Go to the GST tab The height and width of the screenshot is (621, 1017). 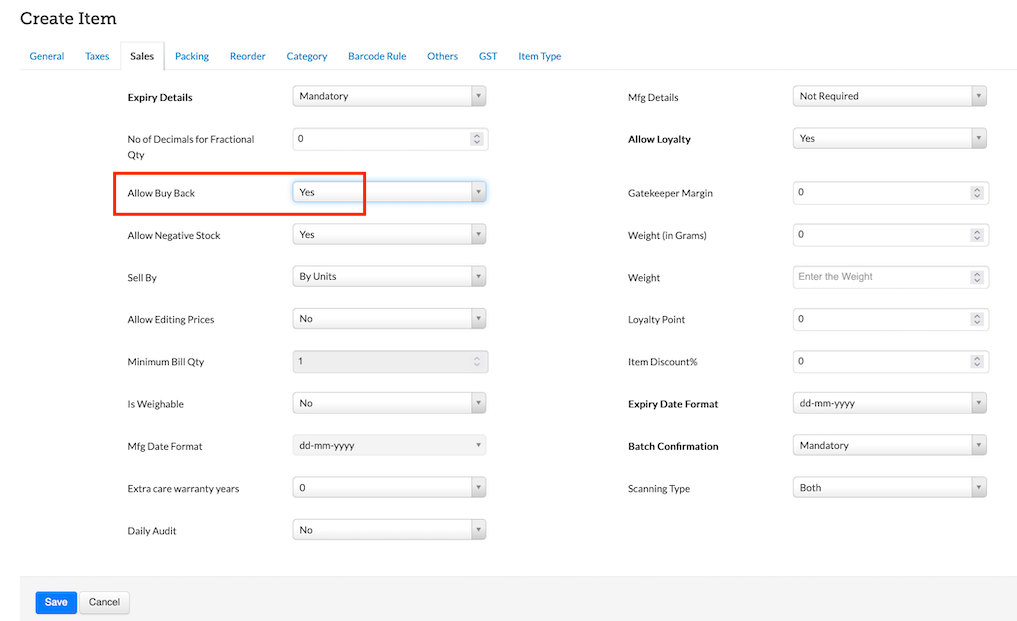coord(488,57)
